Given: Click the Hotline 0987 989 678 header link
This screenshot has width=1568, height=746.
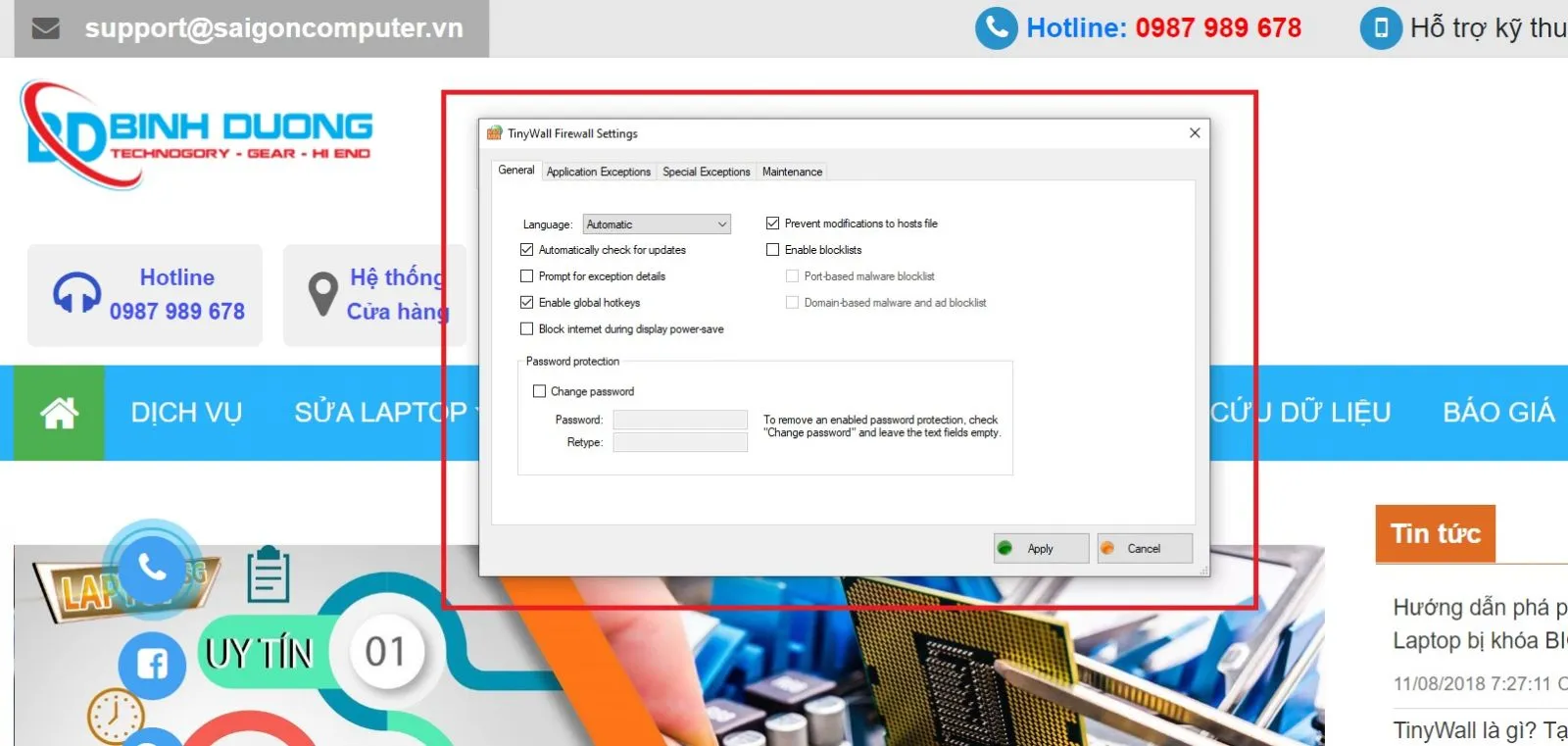Looking at the screenshot, I should pos(1164,28).
